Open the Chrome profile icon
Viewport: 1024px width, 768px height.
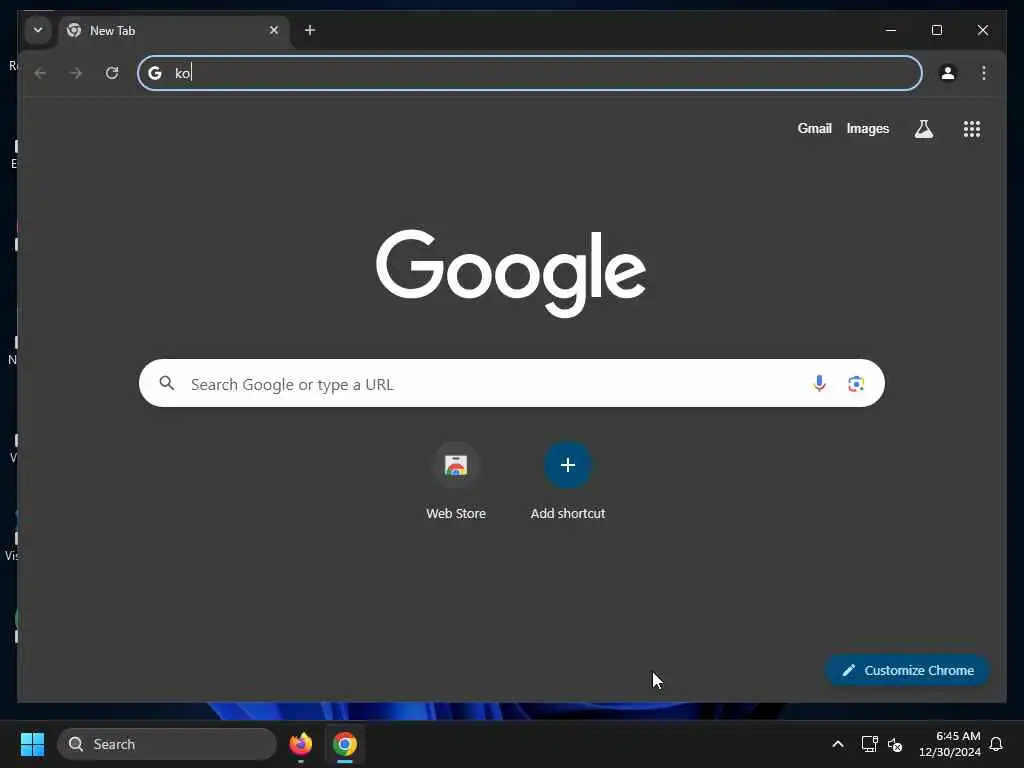click(948, 73)
